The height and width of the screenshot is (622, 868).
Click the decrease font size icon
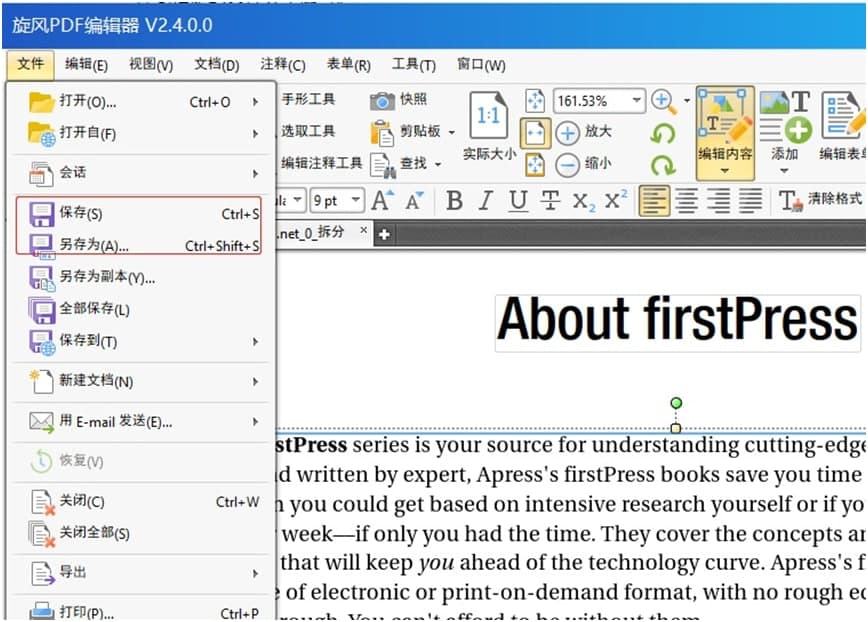[414, 200]
